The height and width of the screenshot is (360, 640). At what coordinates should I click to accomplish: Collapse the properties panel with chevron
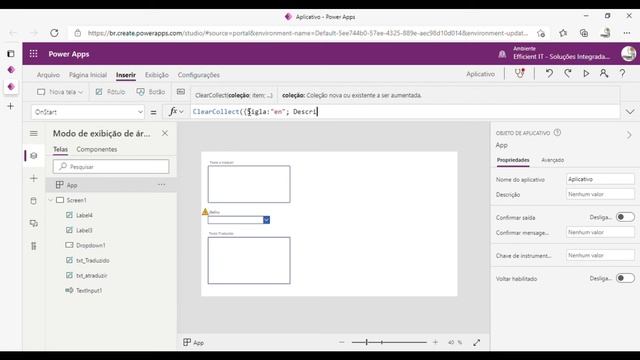coord(629,135)
